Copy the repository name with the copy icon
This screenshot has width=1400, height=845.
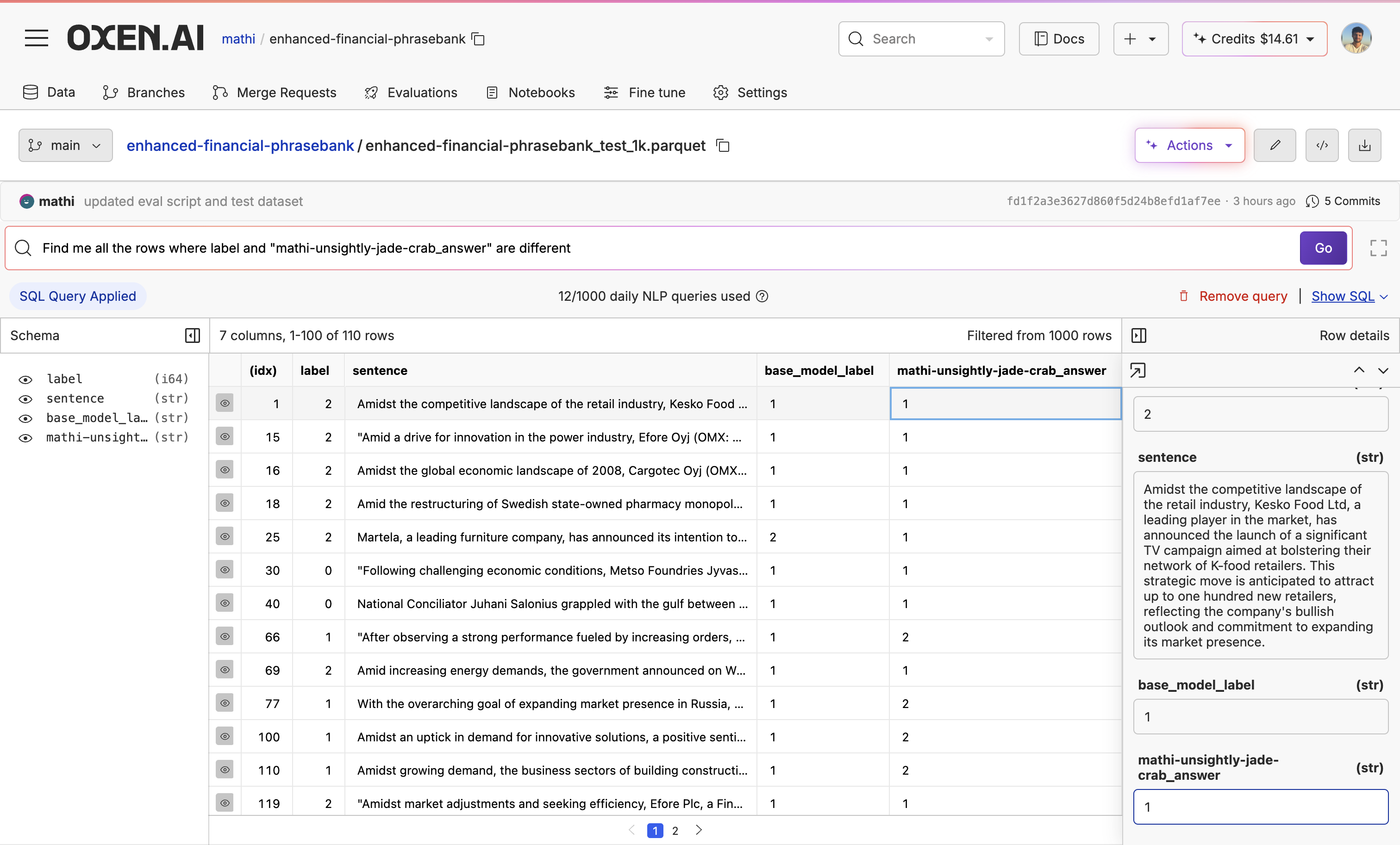pyautogui.click(x=478, y=39)
